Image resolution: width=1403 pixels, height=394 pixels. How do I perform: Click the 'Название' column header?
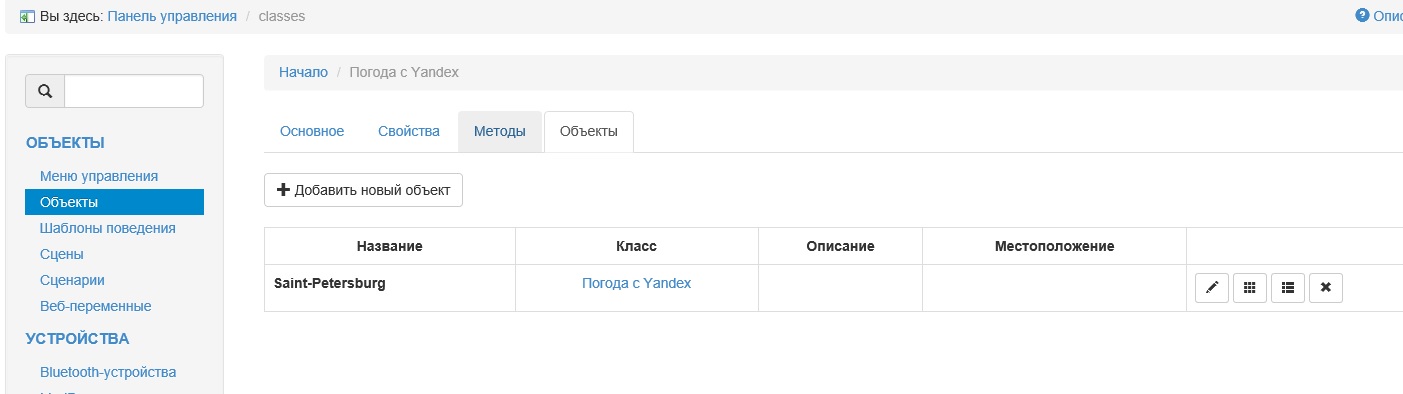pos(390,246)
